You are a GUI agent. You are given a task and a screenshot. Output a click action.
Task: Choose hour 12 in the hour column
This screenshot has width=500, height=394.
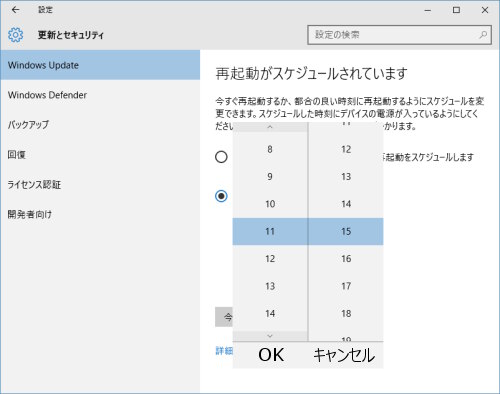pos(270,259)
